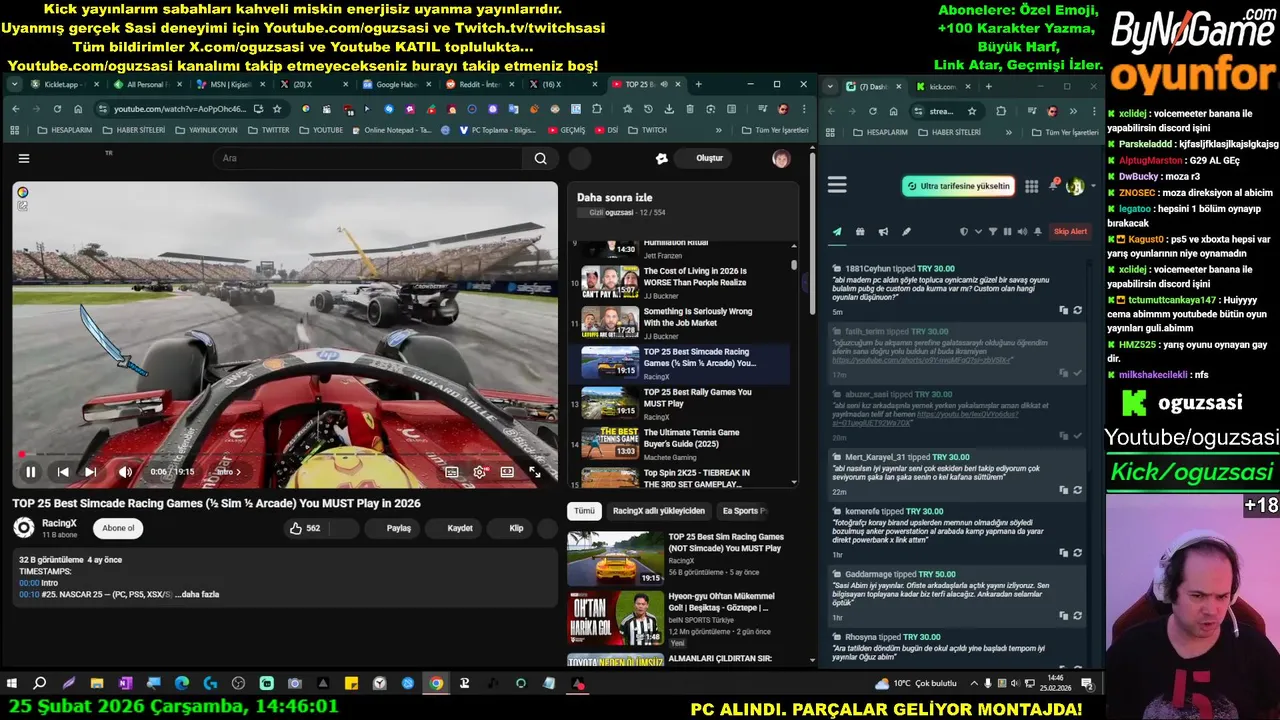Open the YouTube account avatar menu
1280x720 pixels.
pyautogui.click(x=781, y=158)
